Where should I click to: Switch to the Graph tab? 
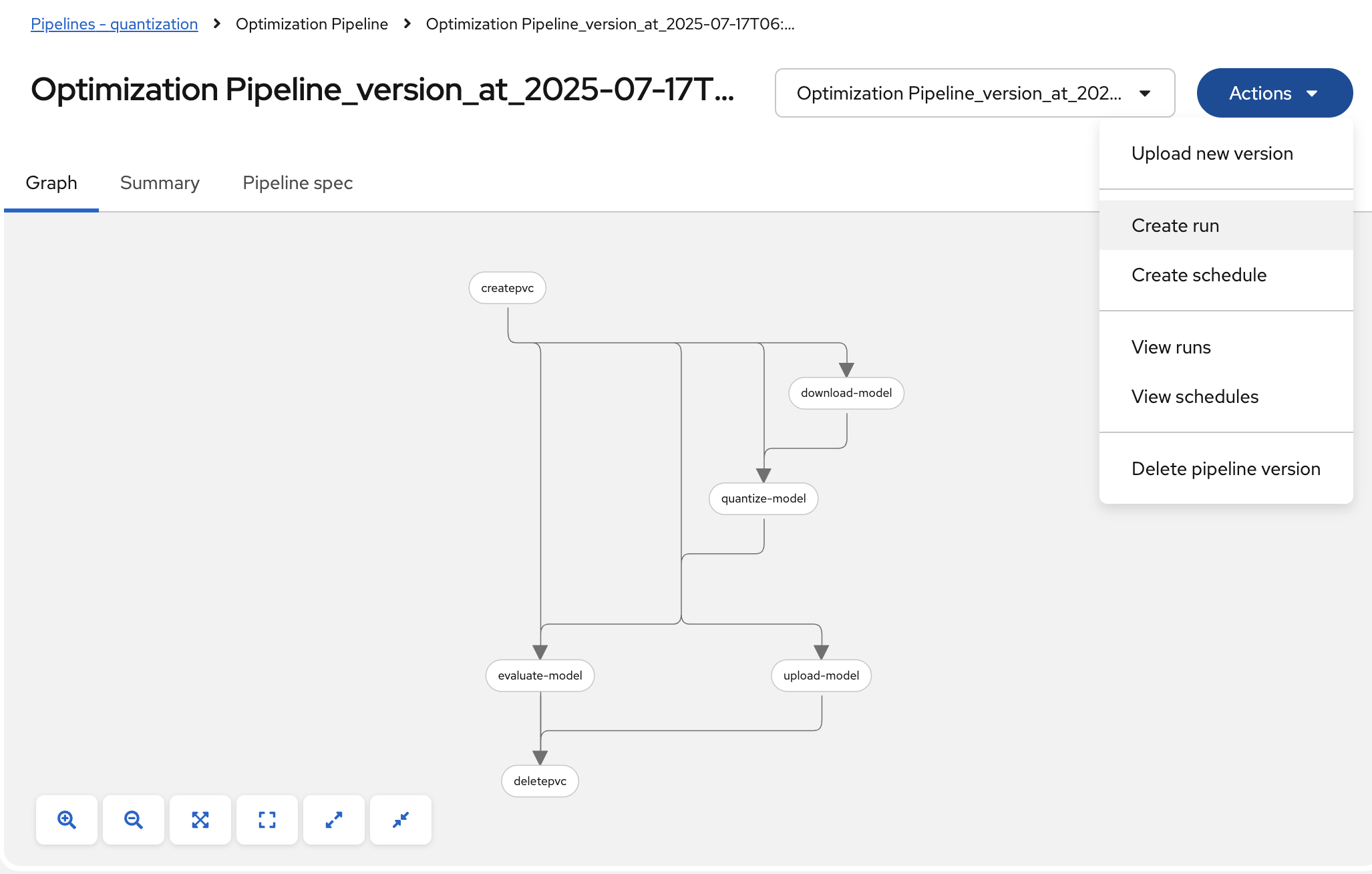pyautogui.click(x=51, y=183)
